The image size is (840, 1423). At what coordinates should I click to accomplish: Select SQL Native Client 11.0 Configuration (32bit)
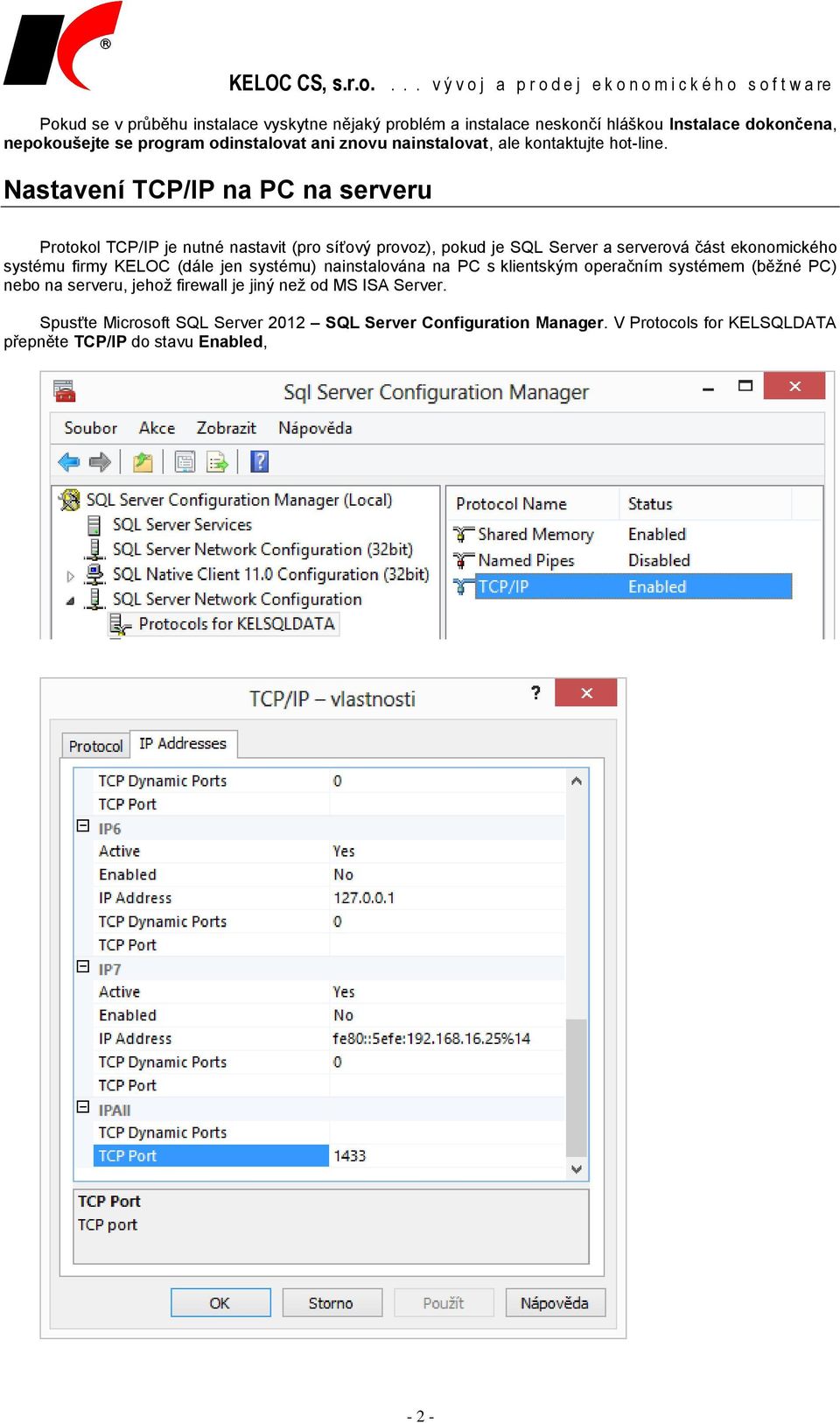pyautogui.click(x=270, y=574)
